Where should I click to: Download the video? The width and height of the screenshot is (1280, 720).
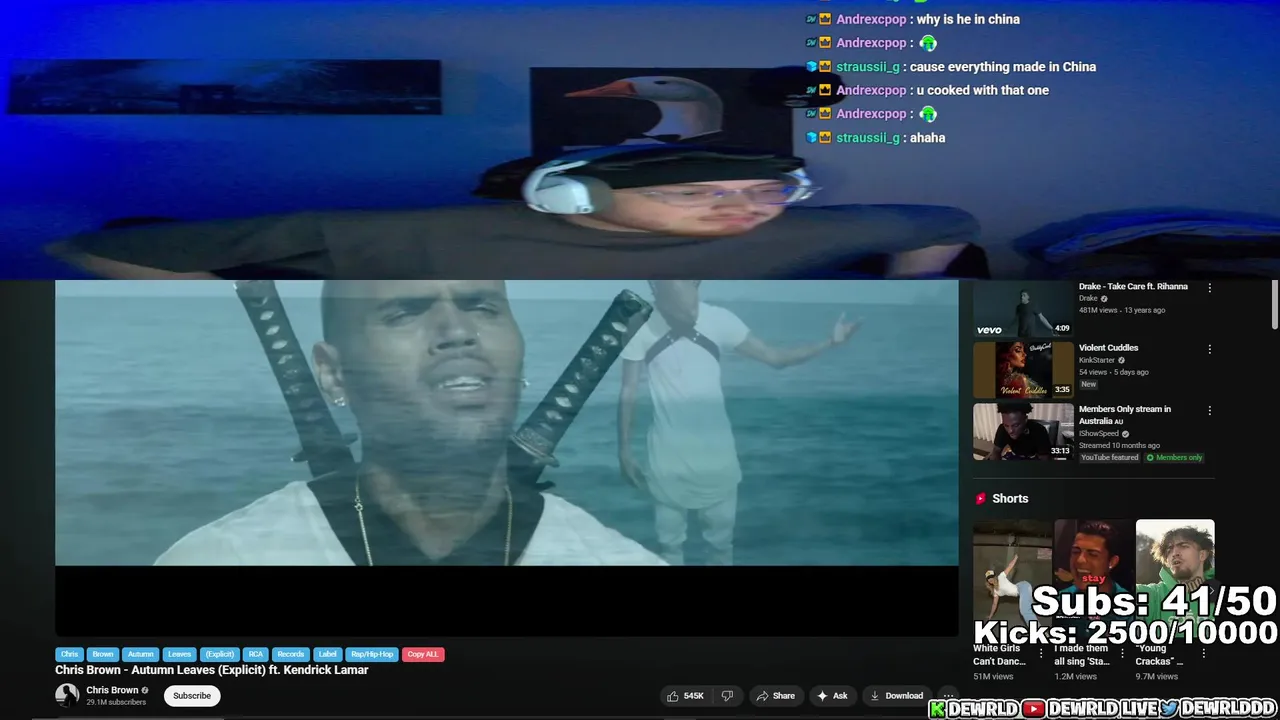pos(896,696)
